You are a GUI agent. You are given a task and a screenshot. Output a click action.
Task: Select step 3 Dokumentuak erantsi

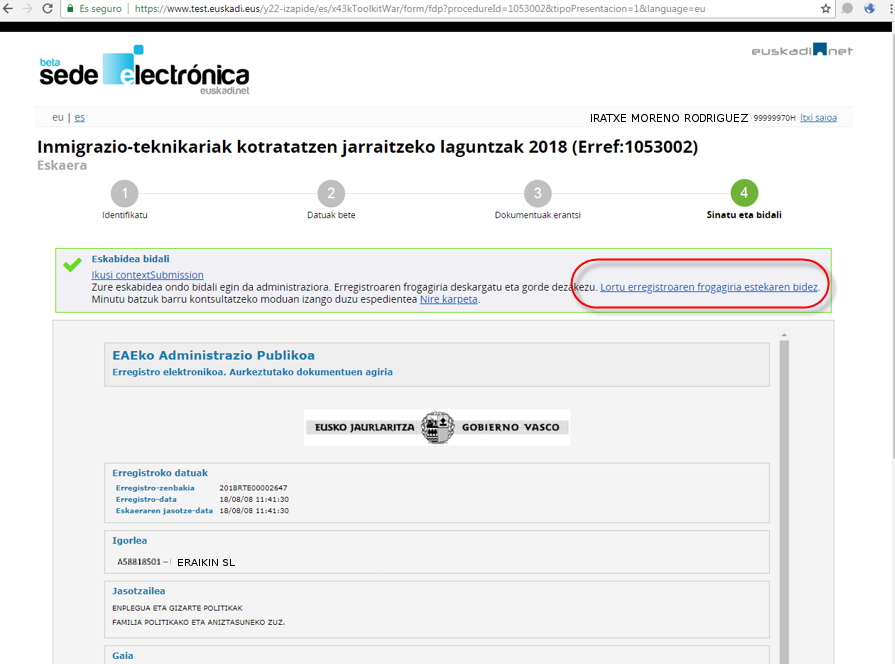[537, 193]
